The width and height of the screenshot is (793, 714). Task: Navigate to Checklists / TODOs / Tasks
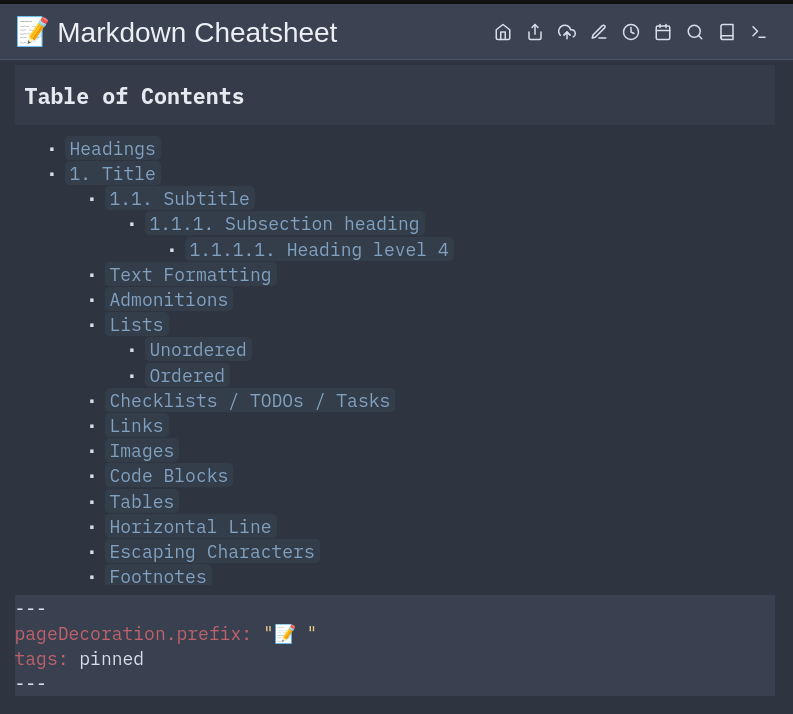click(x=250, y=401)
